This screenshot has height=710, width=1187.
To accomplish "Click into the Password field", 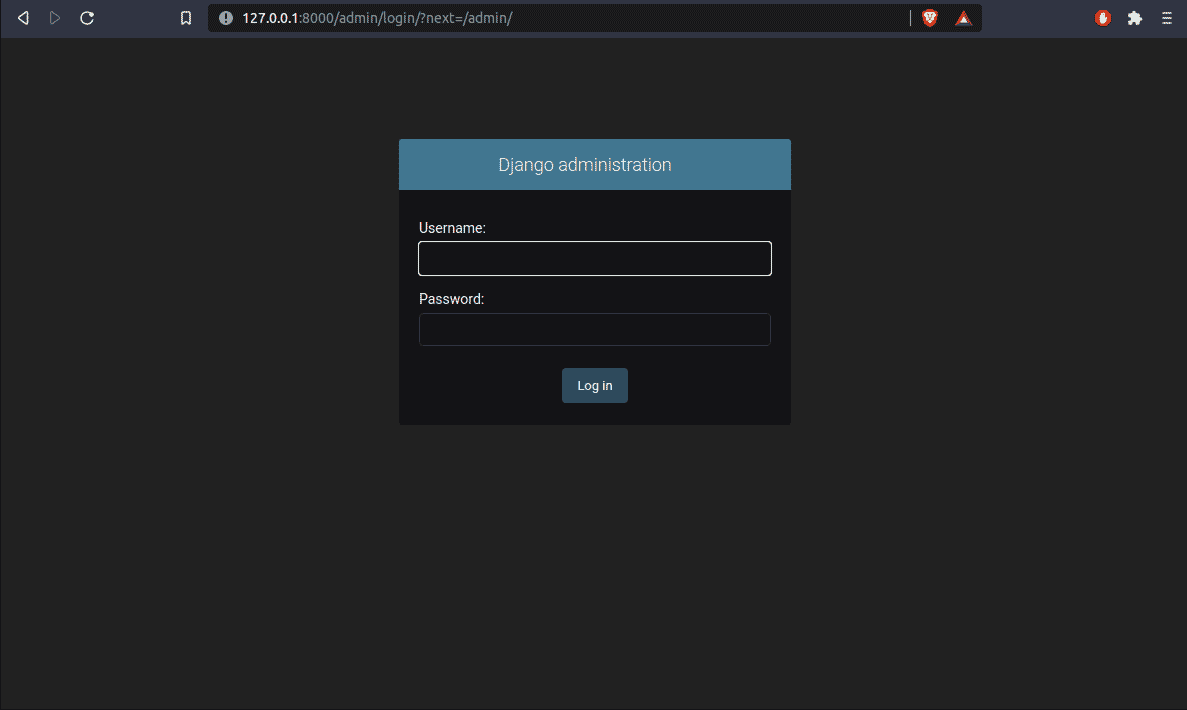I will (x=595, y=329).
